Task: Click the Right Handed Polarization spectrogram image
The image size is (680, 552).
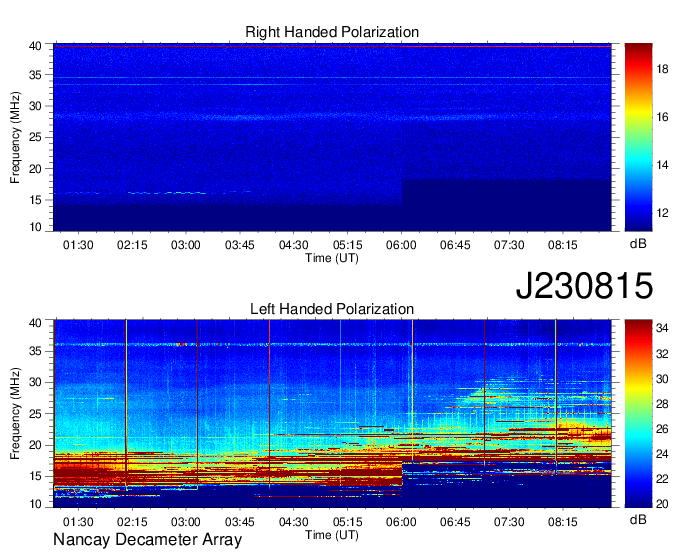Action: tap(332, 137)
